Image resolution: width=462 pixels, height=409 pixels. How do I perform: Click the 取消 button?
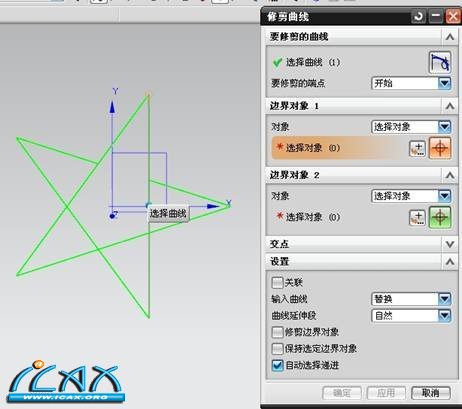431,393
